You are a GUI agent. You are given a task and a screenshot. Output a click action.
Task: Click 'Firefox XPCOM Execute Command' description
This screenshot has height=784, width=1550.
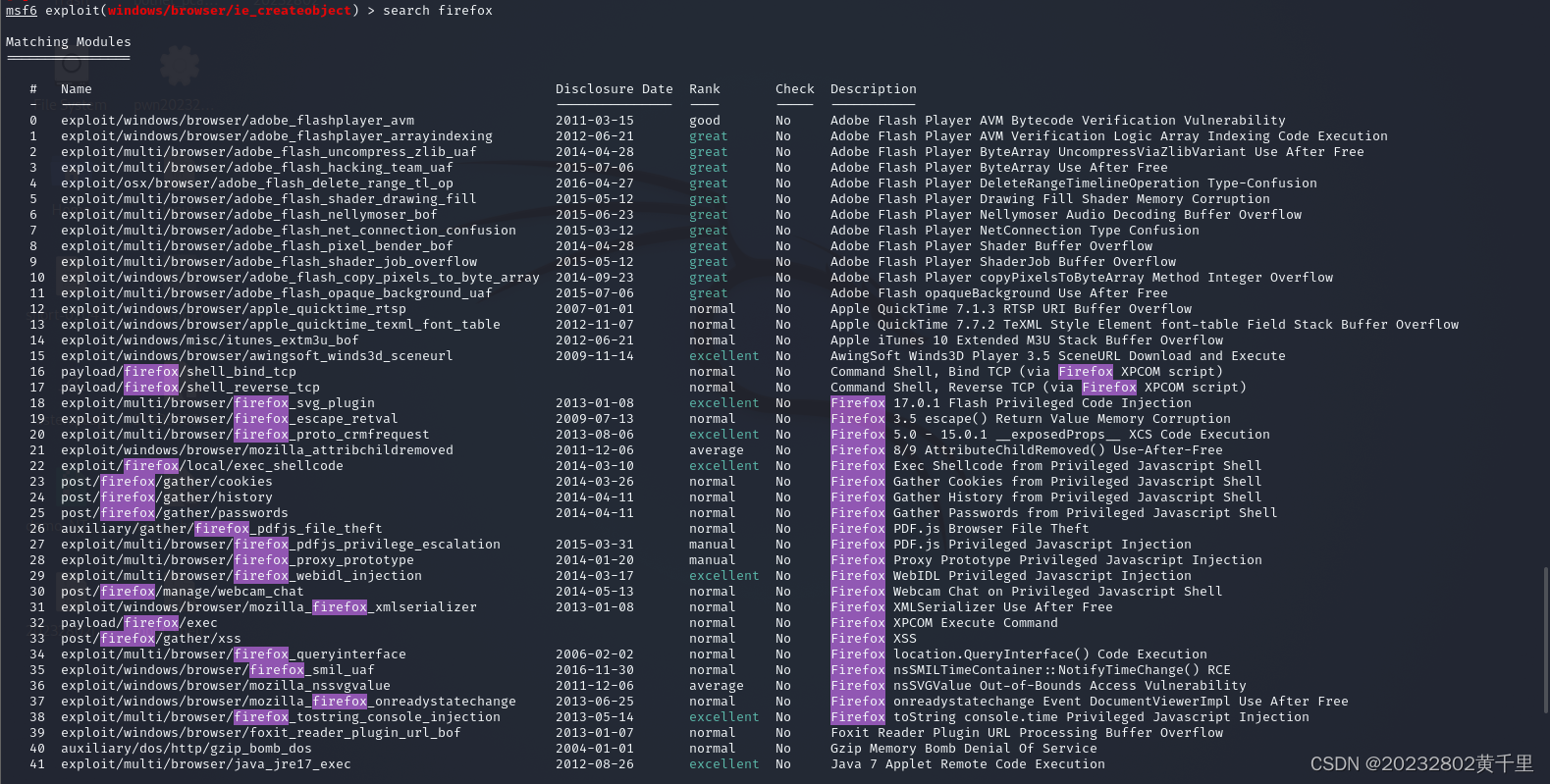944,623
